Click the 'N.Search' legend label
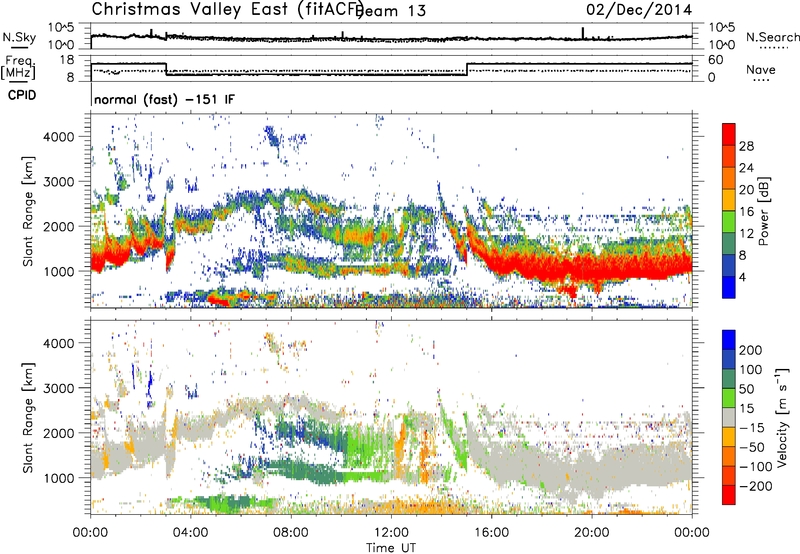This screenshot has width=800, height=554. pos(772,37)
